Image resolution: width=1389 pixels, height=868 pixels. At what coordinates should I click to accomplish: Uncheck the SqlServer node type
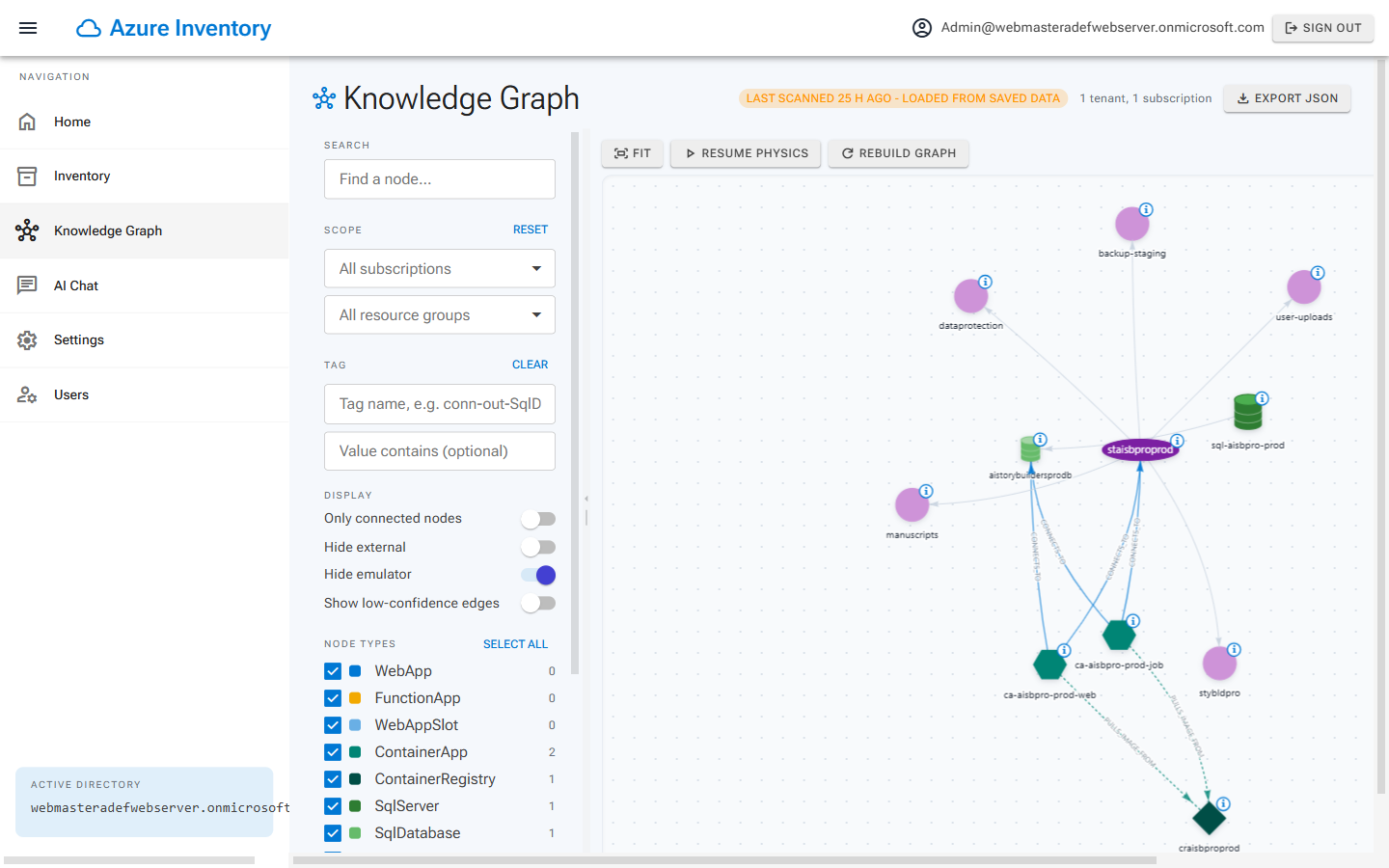pos(333,806)
